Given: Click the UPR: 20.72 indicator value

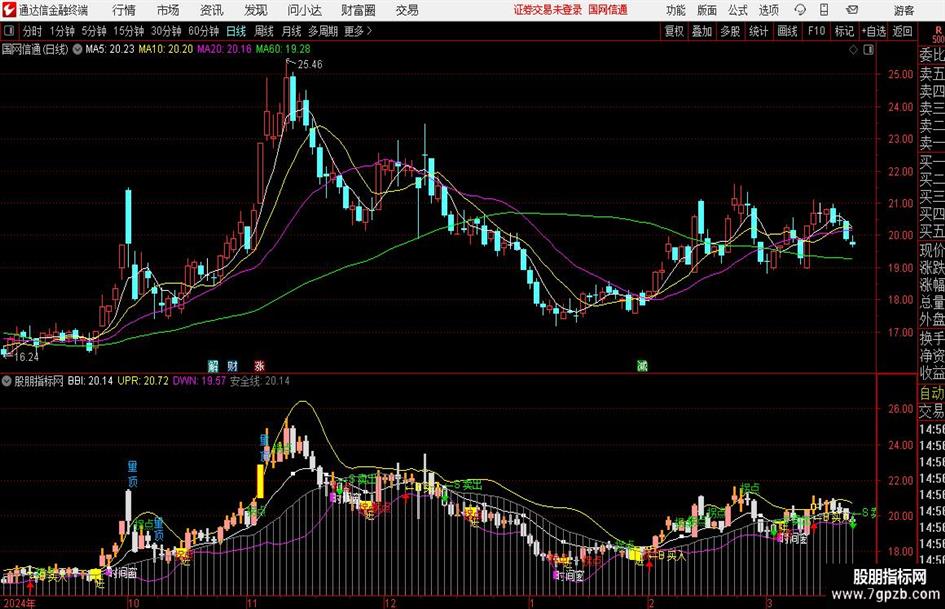Looking at the screenshot, I should pos(143,381).
